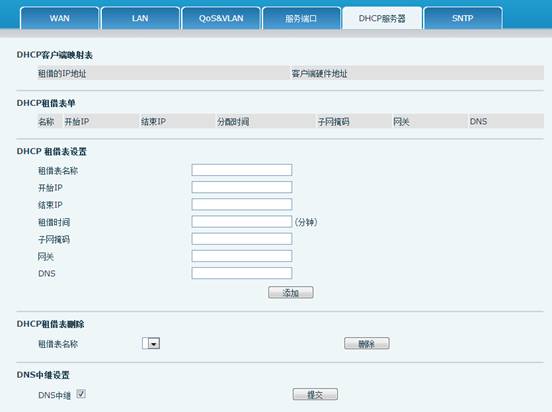
Task: Expand the 租借表名称 dropdown arrow
Action: pyautogui.click(x=154, y=343)
